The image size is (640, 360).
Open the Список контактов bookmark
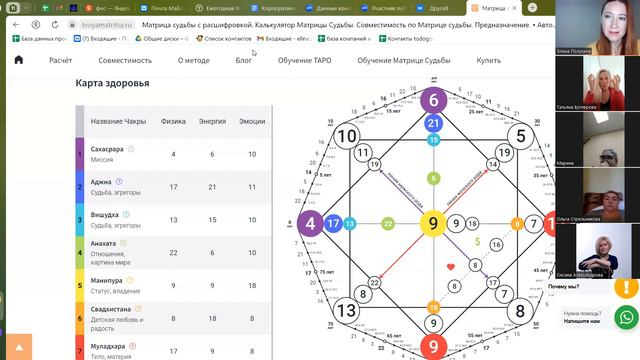(224, 38)
